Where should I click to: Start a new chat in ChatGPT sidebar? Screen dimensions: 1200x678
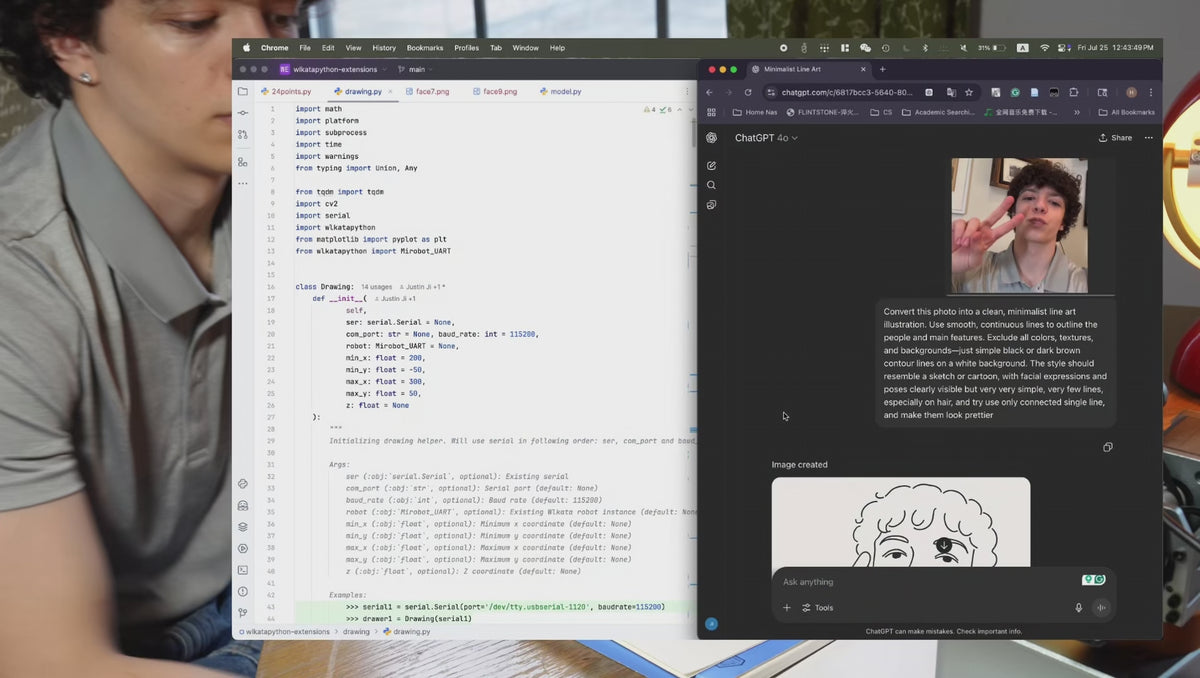pos(711,165)
